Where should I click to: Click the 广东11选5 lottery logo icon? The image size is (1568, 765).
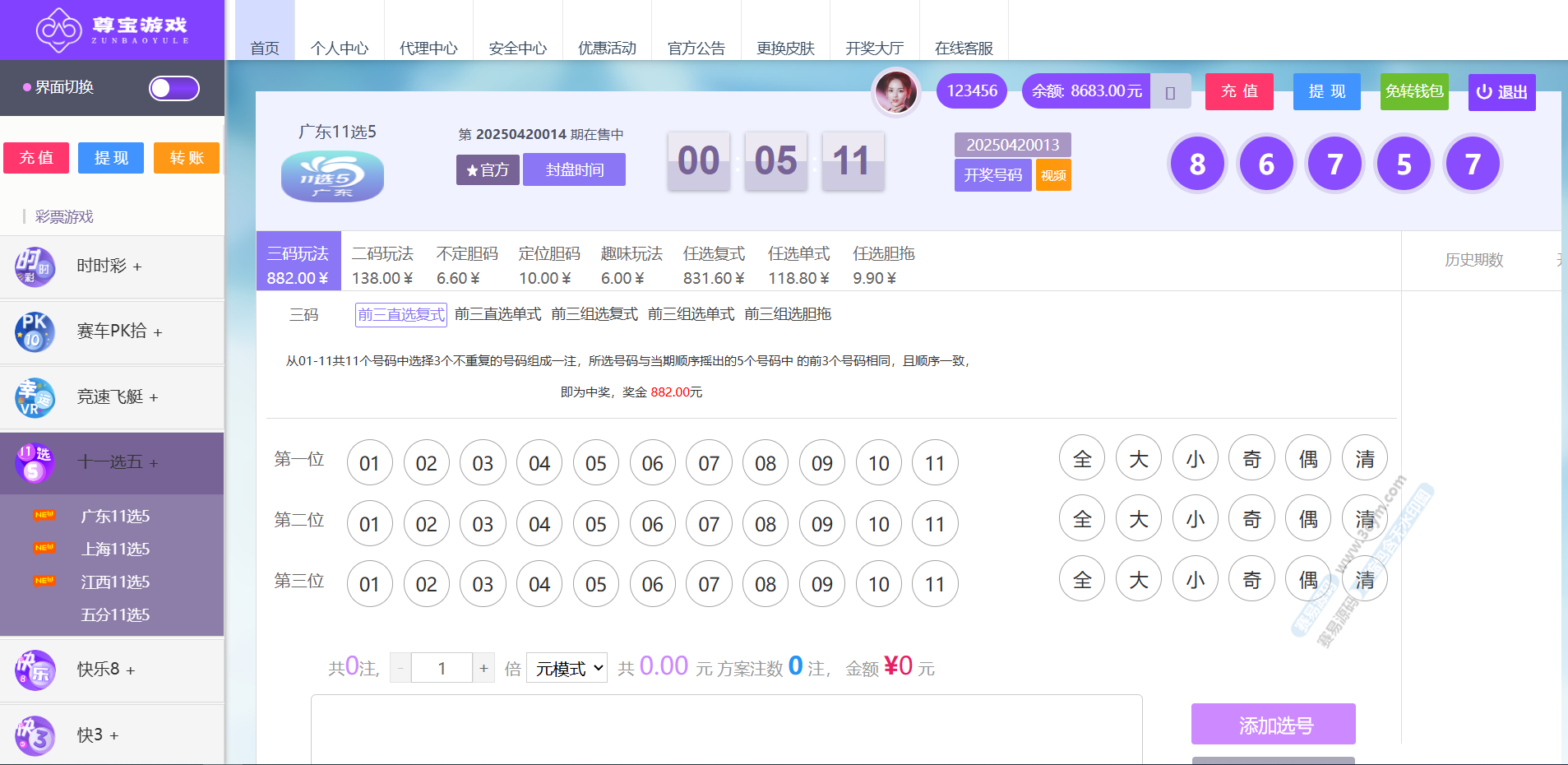(x=332, y=178)
